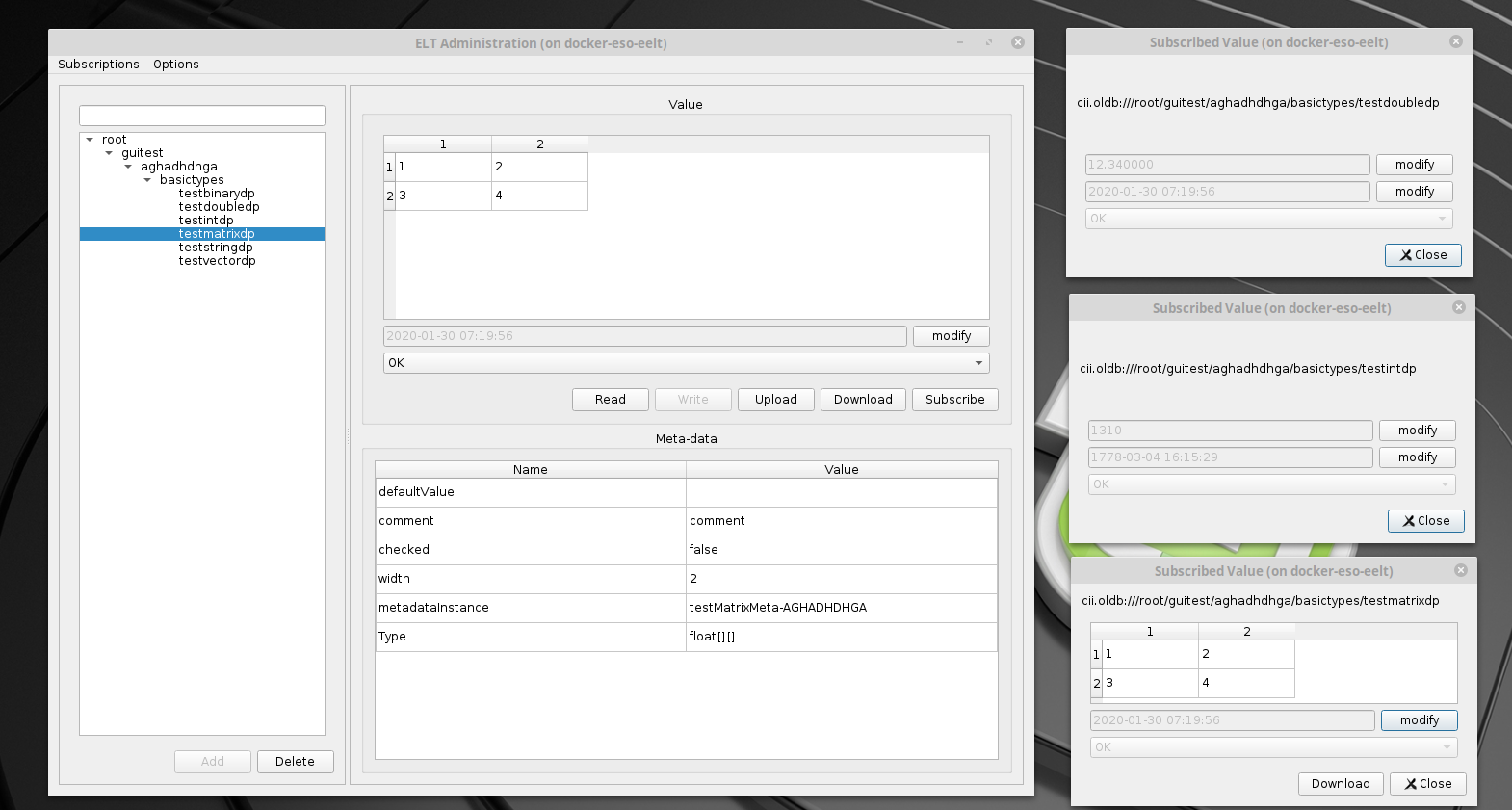Maximize the ELT Administration window
Image resolution: width=1512 pixels, height=810 pixels.
click(x=989, y=42)
